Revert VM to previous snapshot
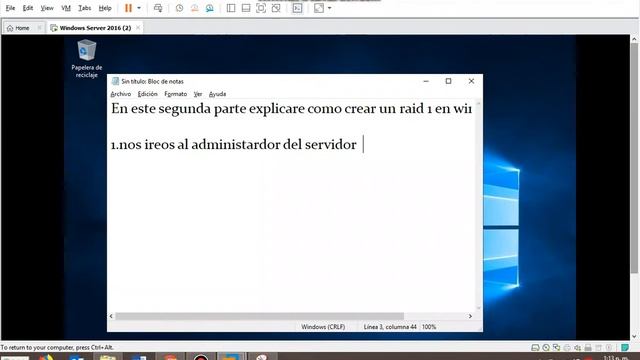Viewport: 640px width, 360px height. tap(194, 8)
